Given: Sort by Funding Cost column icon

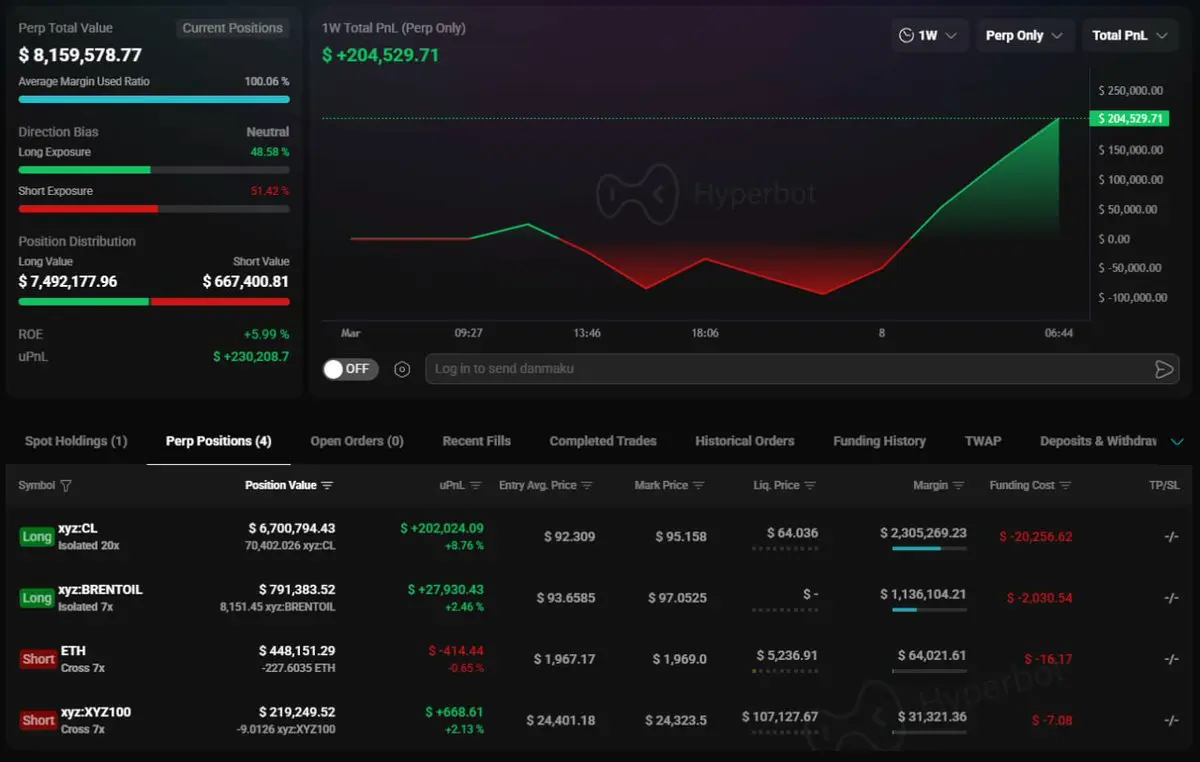Looking at the screenshot, I should pos(1065,486).
